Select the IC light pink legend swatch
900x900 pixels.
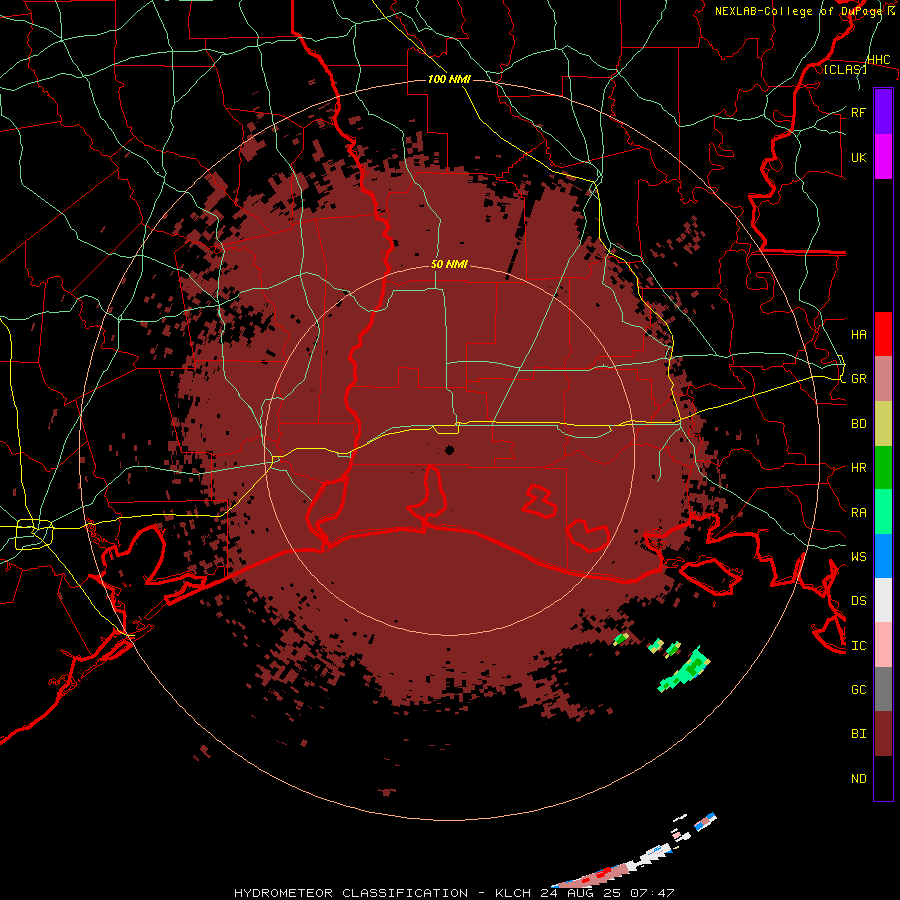(883, 645)
